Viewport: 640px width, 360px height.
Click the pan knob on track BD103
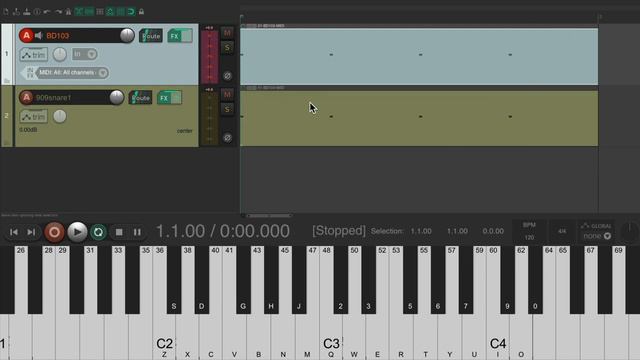60,54
